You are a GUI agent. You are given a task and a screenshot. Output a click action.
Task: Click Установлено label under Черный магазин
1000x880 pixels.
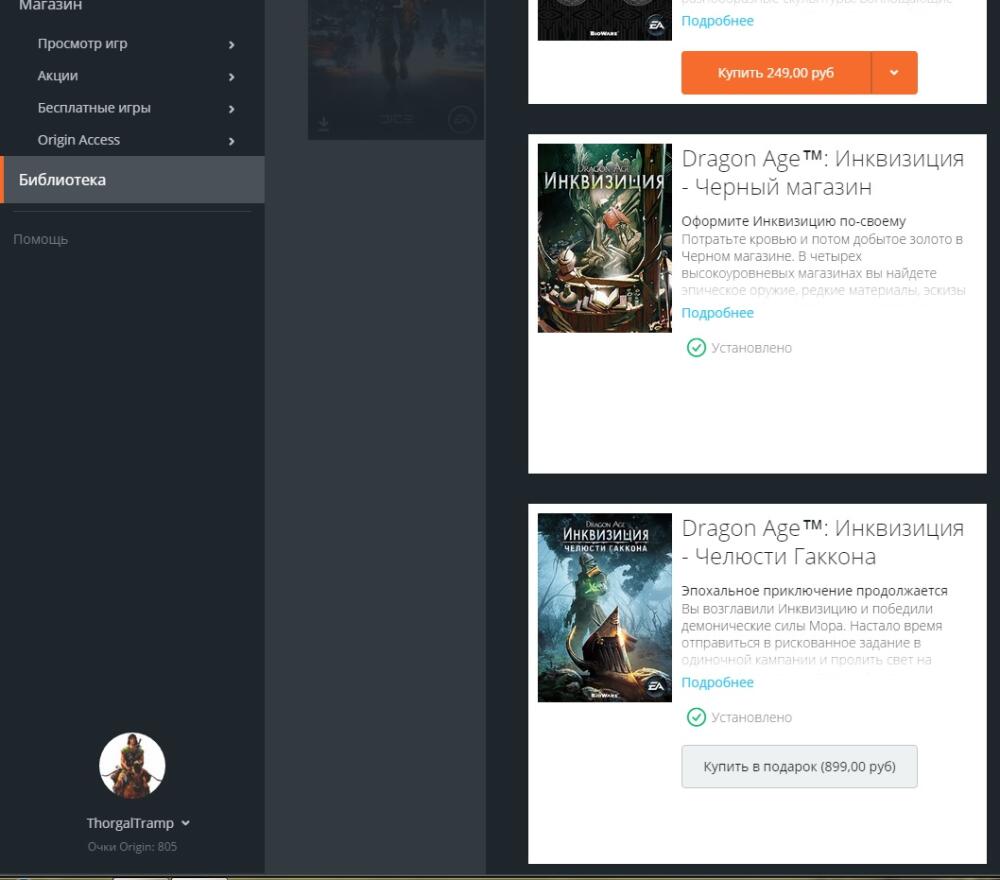[x=751, y=348]
